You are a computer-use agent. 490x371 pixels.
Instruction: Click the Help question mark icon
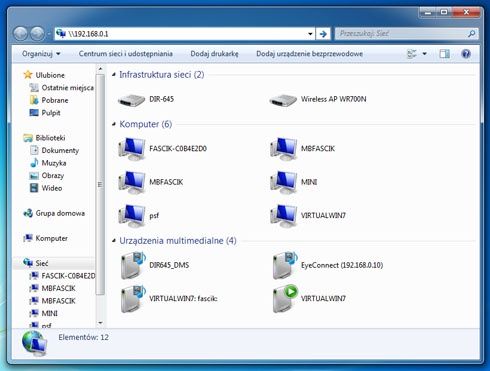pyautogui.click(x=466, y=54)
